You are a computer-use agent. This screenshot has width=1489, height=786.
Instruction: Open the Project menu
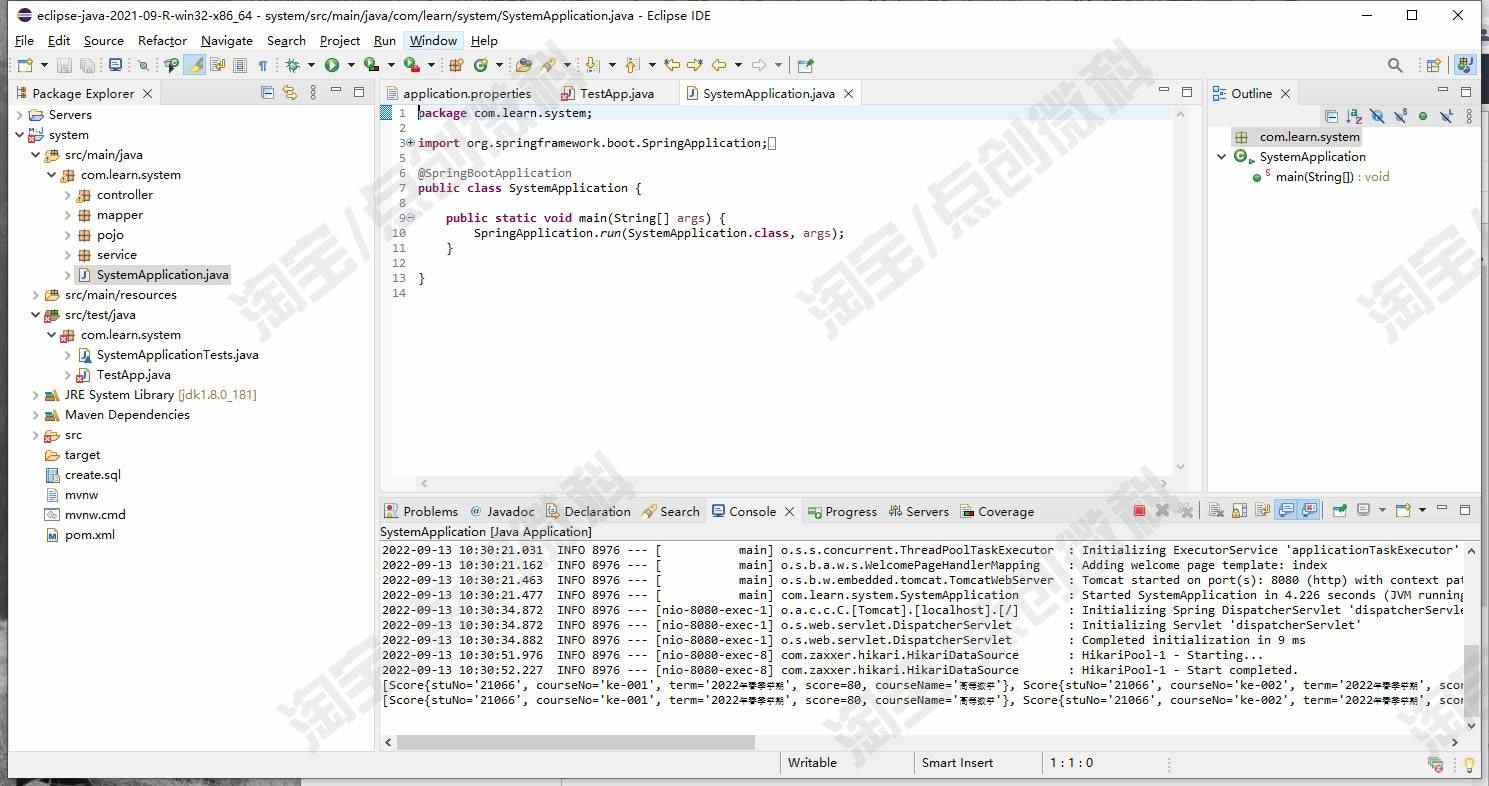pyautogui.click(x=339, y=40)
